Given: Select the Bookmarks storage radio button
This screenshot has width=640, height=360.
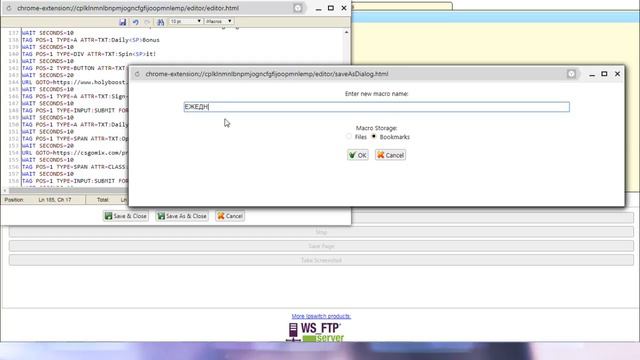Looking at the screenshot, I should tap(374, 137).
